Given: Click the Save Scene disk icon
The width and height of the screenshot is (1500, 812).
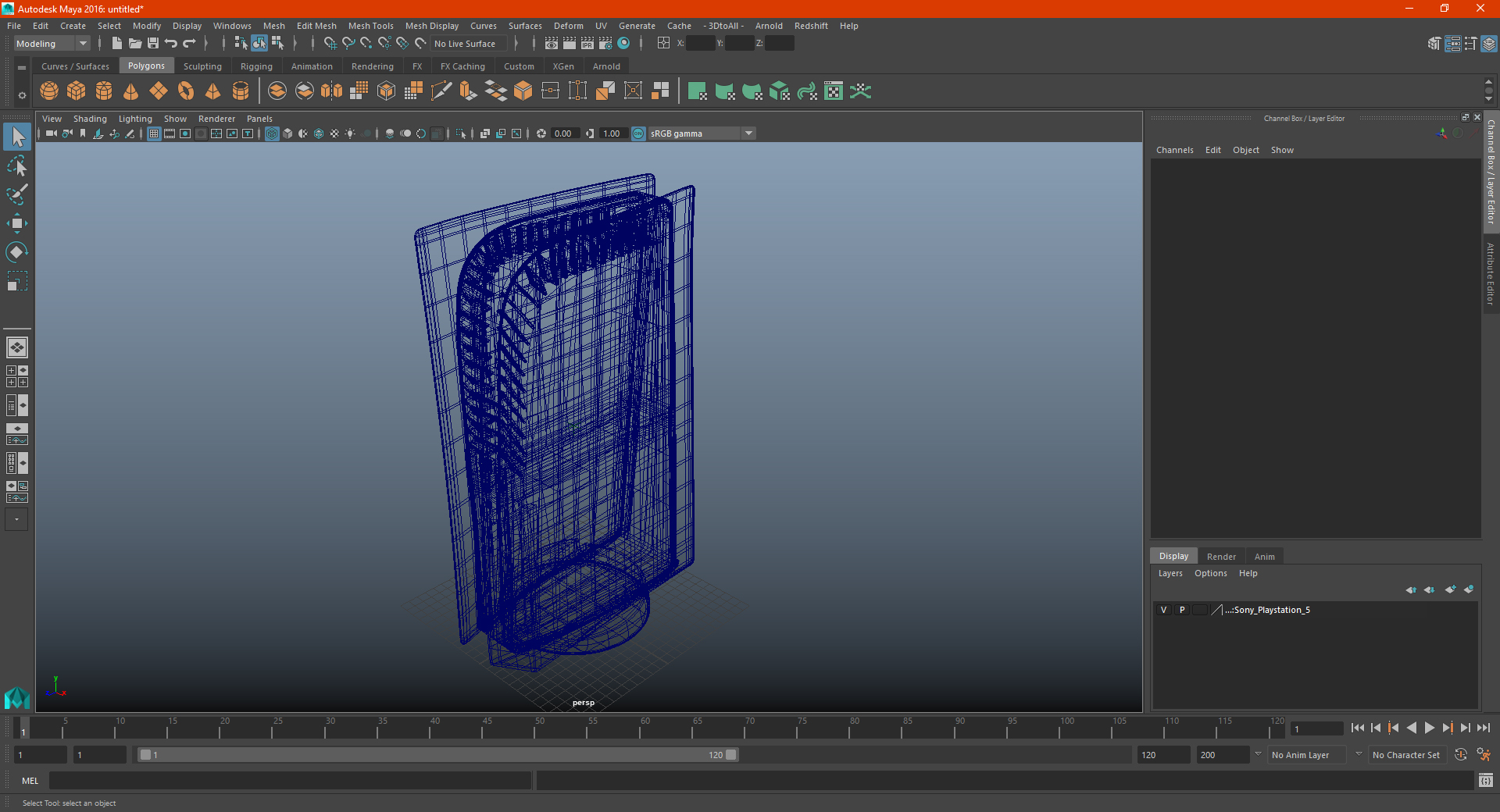Looking at the screenshot, I should 153,44.
